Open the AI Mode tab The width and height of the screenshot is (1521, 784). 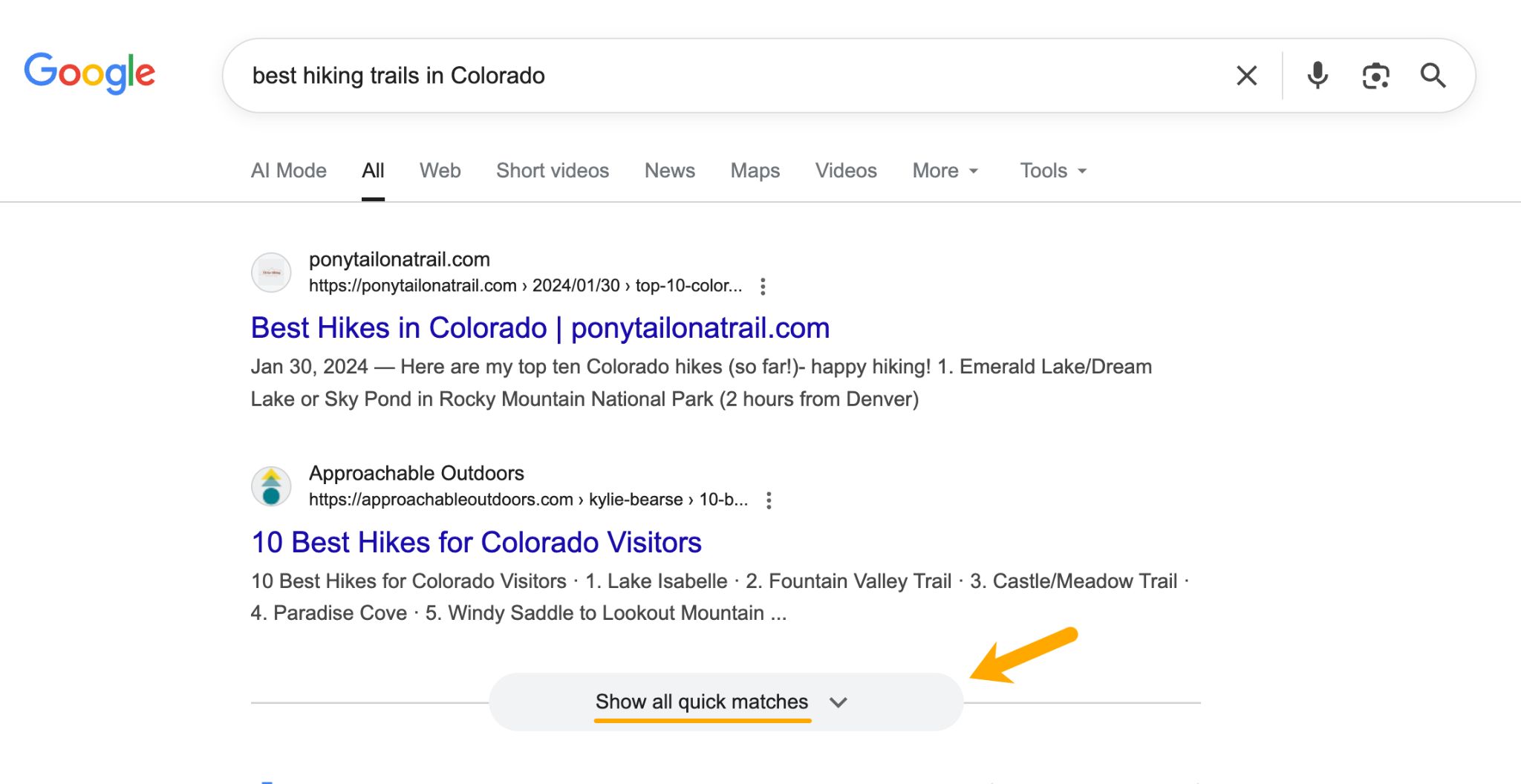pyautogui.click(x=287, y=171)
